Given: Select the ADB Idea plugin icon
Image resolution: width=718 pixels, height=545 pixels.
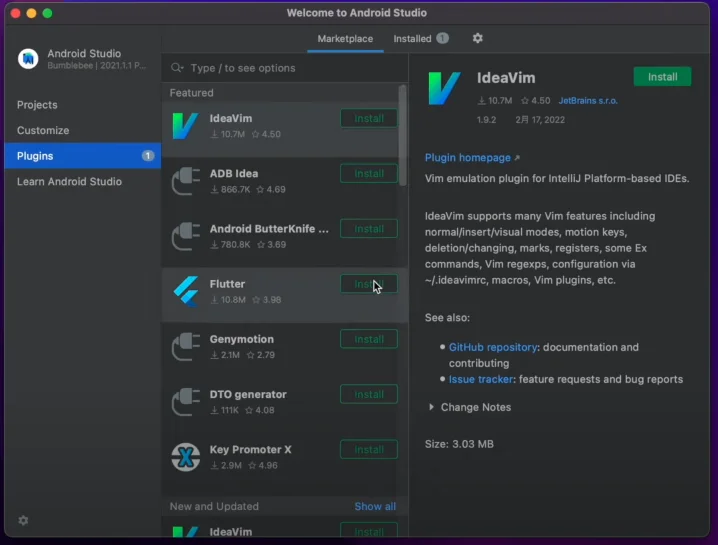Looking at the screenshot, I should (x=185, y=181).
